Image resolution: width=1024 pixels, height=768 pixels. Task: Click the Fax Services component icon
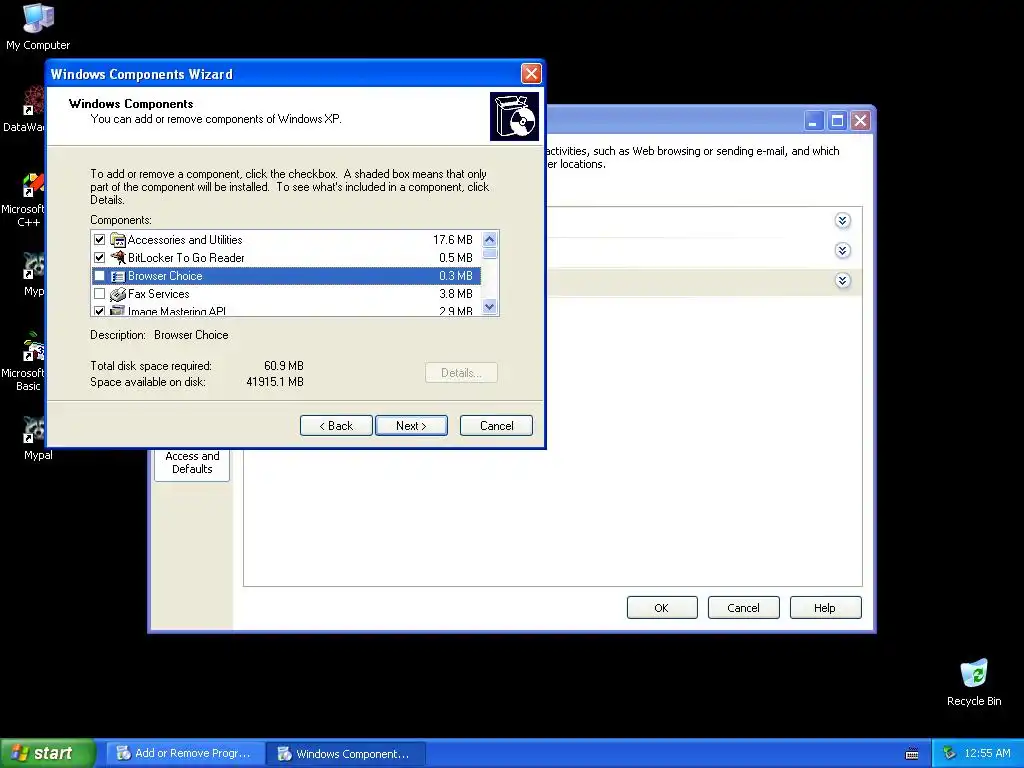tap(118, 294)
